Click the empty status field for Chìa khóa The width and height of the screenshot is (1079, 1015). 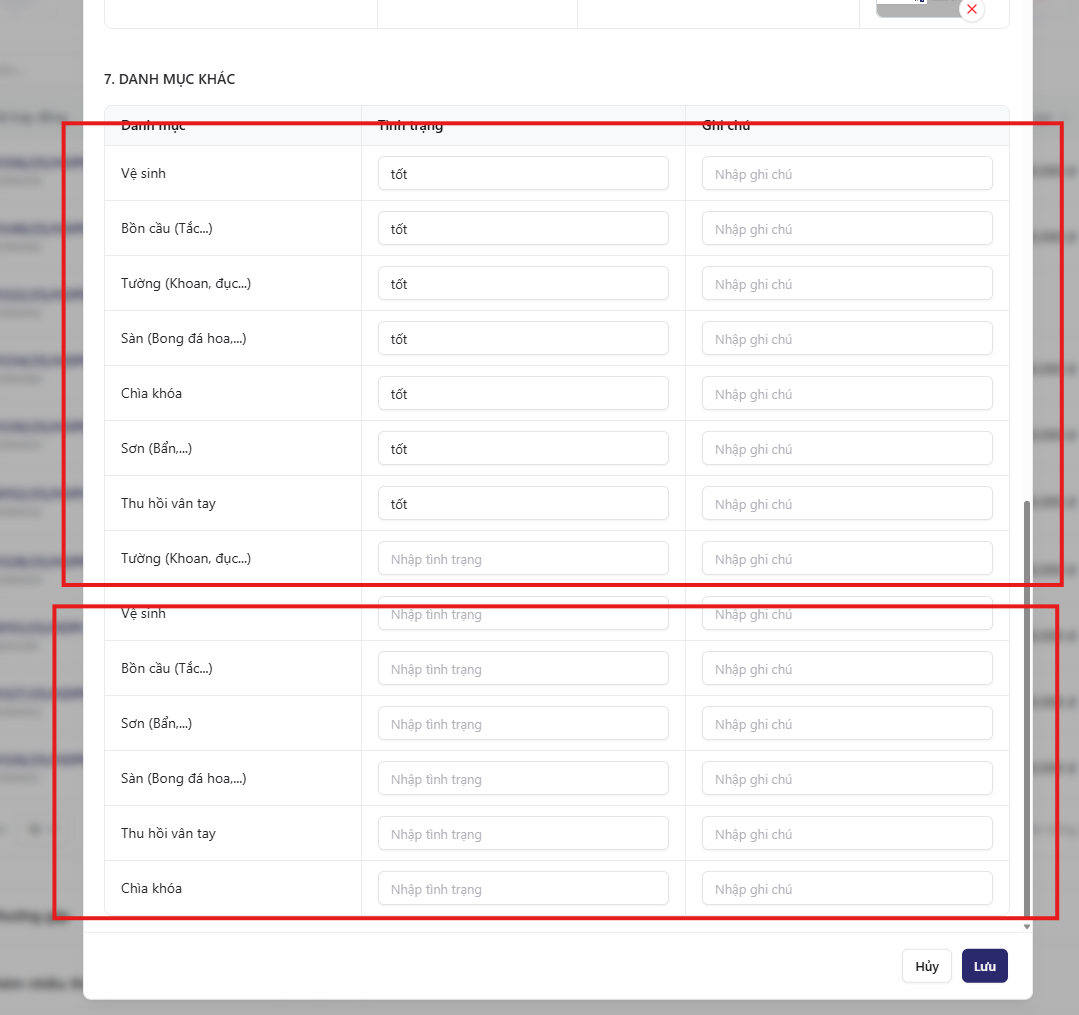[523, 889]
